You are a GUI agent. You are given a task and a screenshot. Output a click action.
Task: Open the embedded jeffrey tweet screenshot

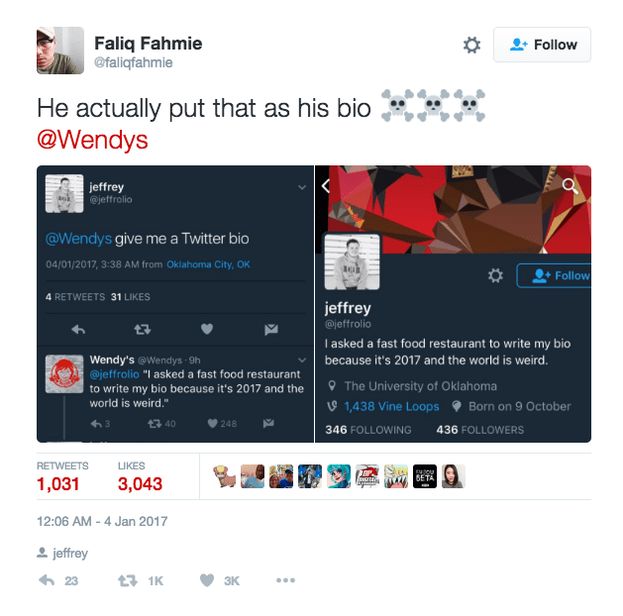(175, 304)
